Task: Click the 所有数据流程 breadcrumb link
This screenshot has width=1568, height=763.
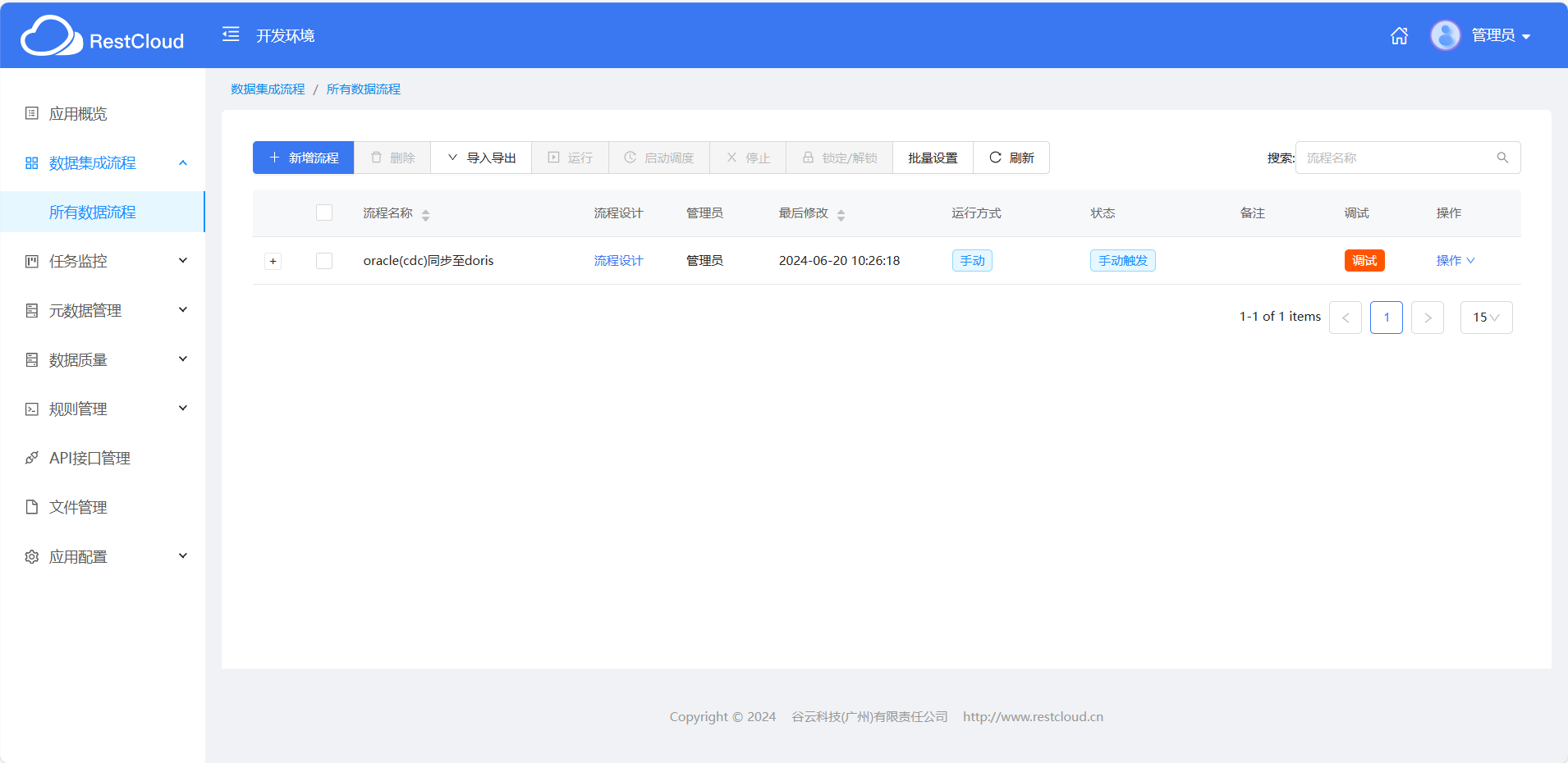Action: (x=364, y=89)
